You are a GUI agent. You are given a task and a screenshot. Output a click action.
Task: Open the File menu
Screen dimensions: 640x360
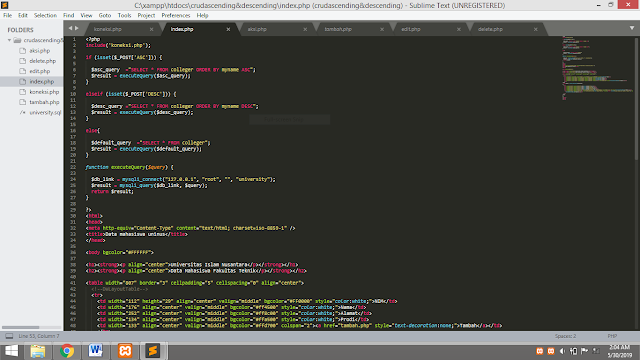pyautogui.click(x=7, y=16)
